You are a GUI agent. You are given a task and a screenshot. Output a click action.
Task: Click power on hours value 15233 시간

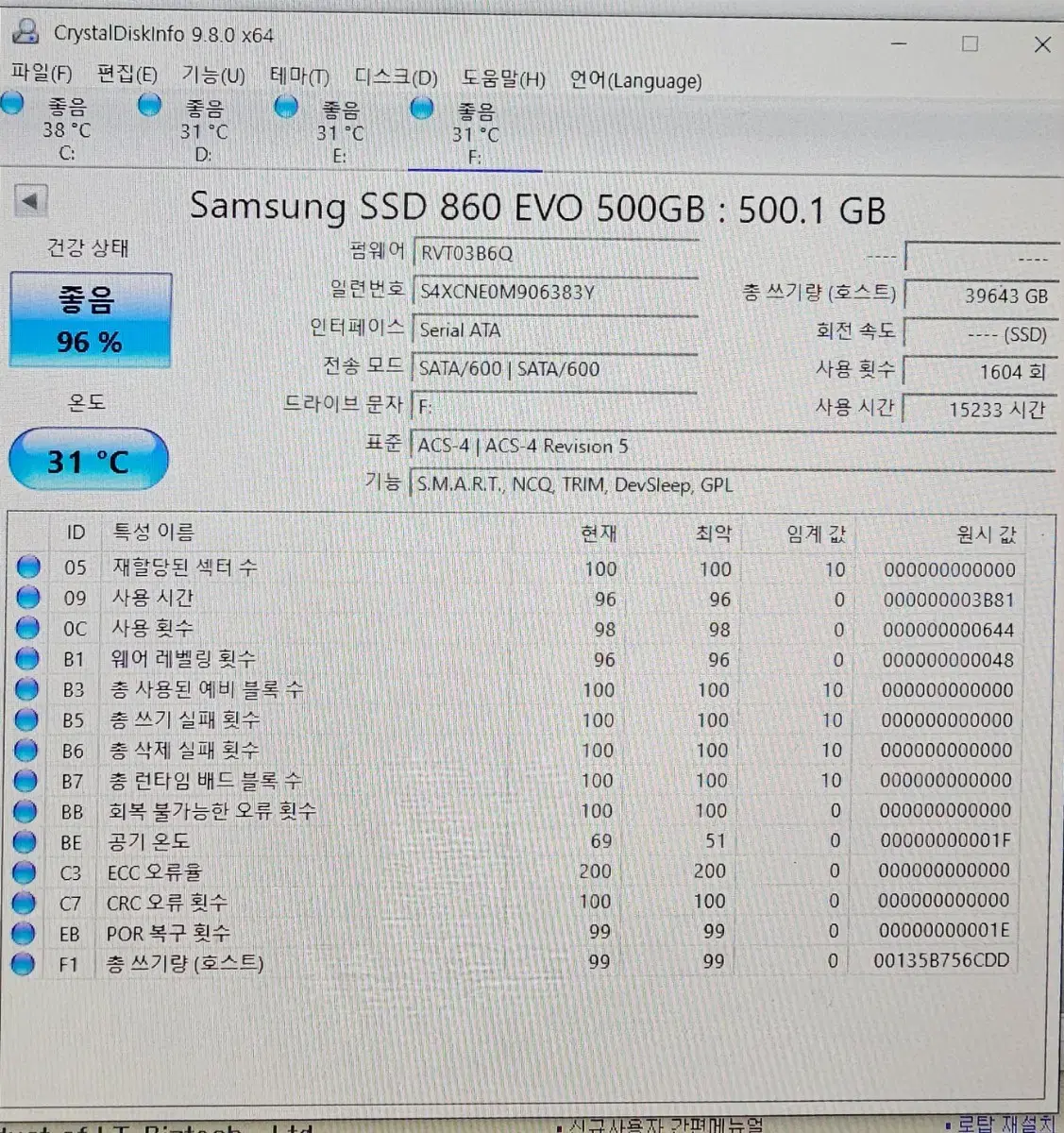(x=979, y=409)
